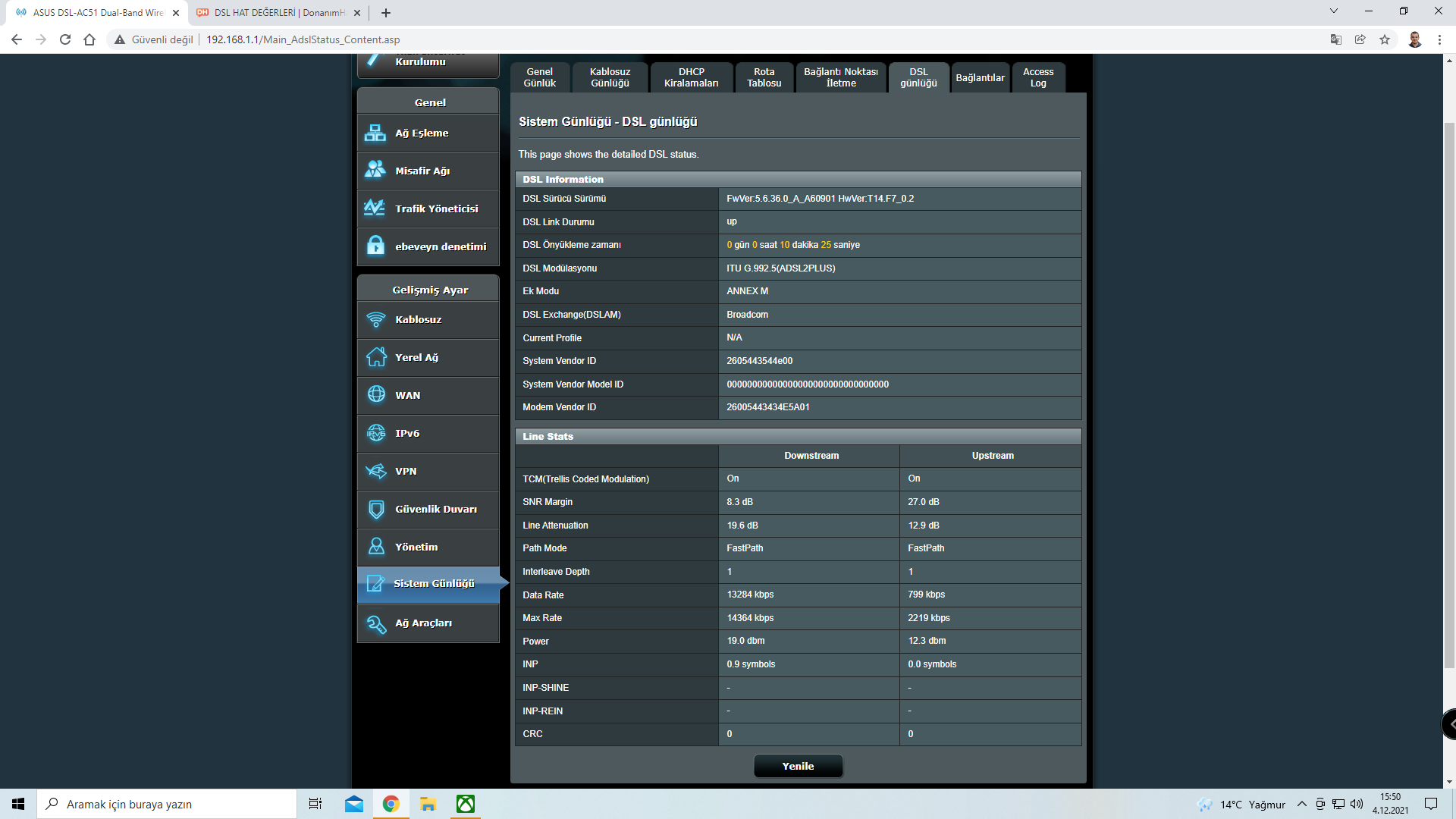Open the Ağ Araçları network tools icon
This screenshot has width=1456, height=819.
tap(375, 623)
